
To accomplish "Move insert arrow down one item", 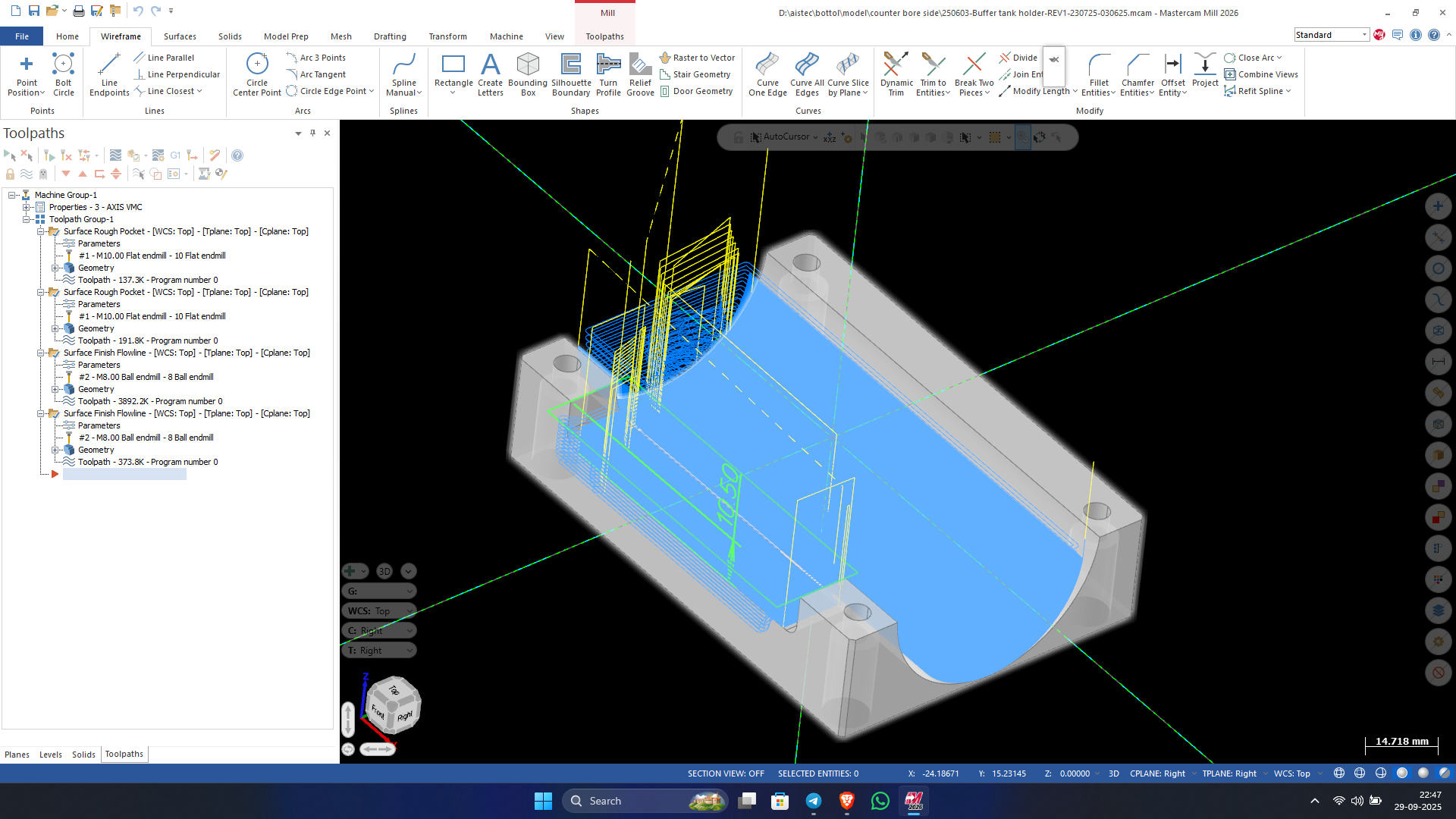I will (x=66, y=174).
